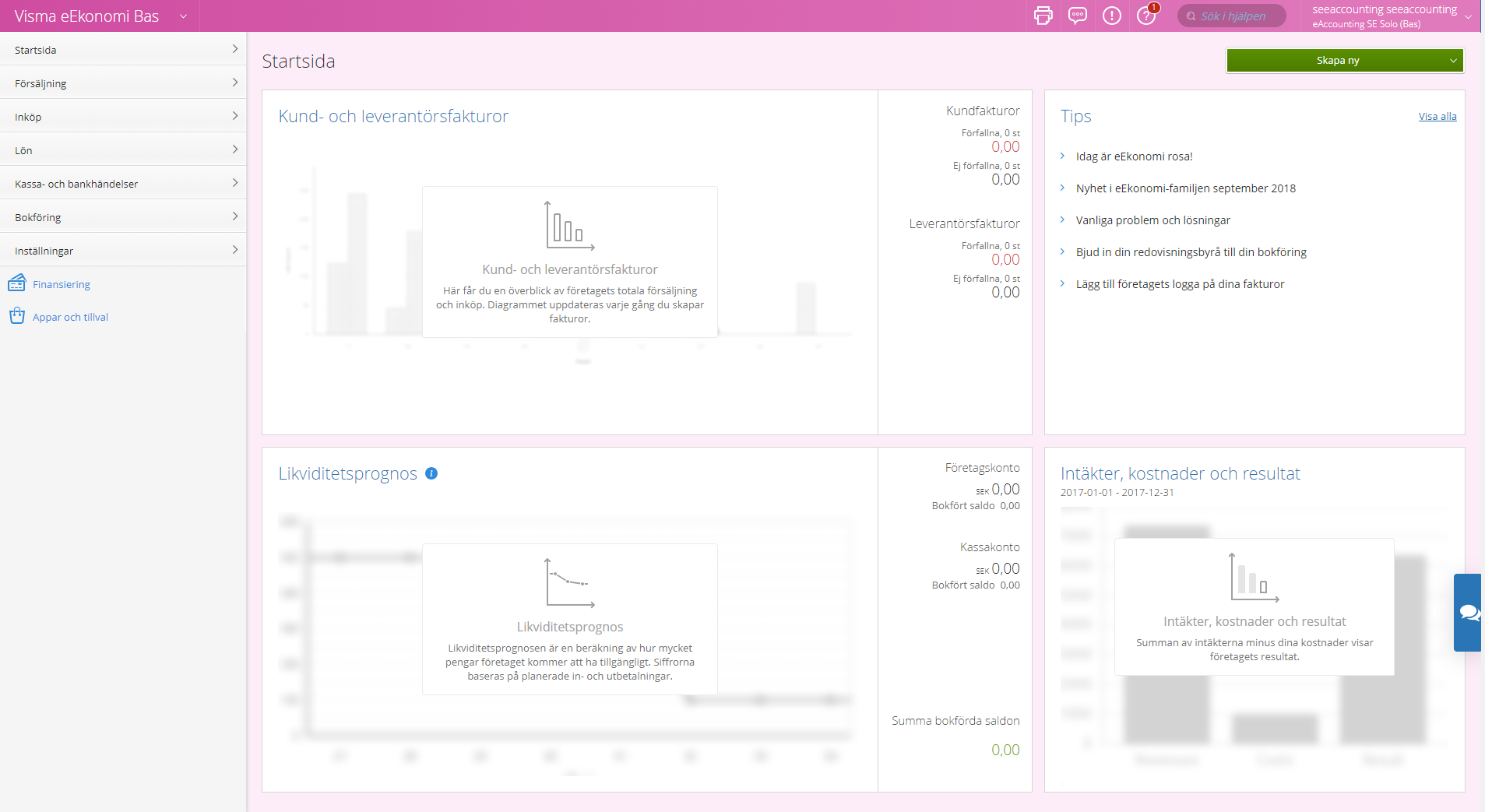Open help icon with notification badge
Image resolution: width=1485 pixels, height=812 pixels.
[x=1146, y=15]
